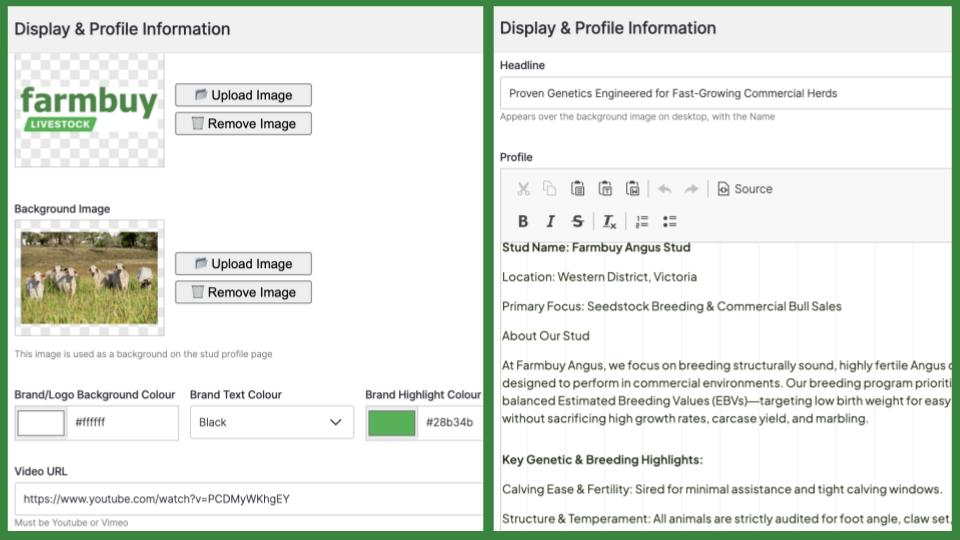Image resolution: width=960 pixels, height=540 pixels.
Task: Click the cattle background image thumbnail
Action: [x=89, y=277]
